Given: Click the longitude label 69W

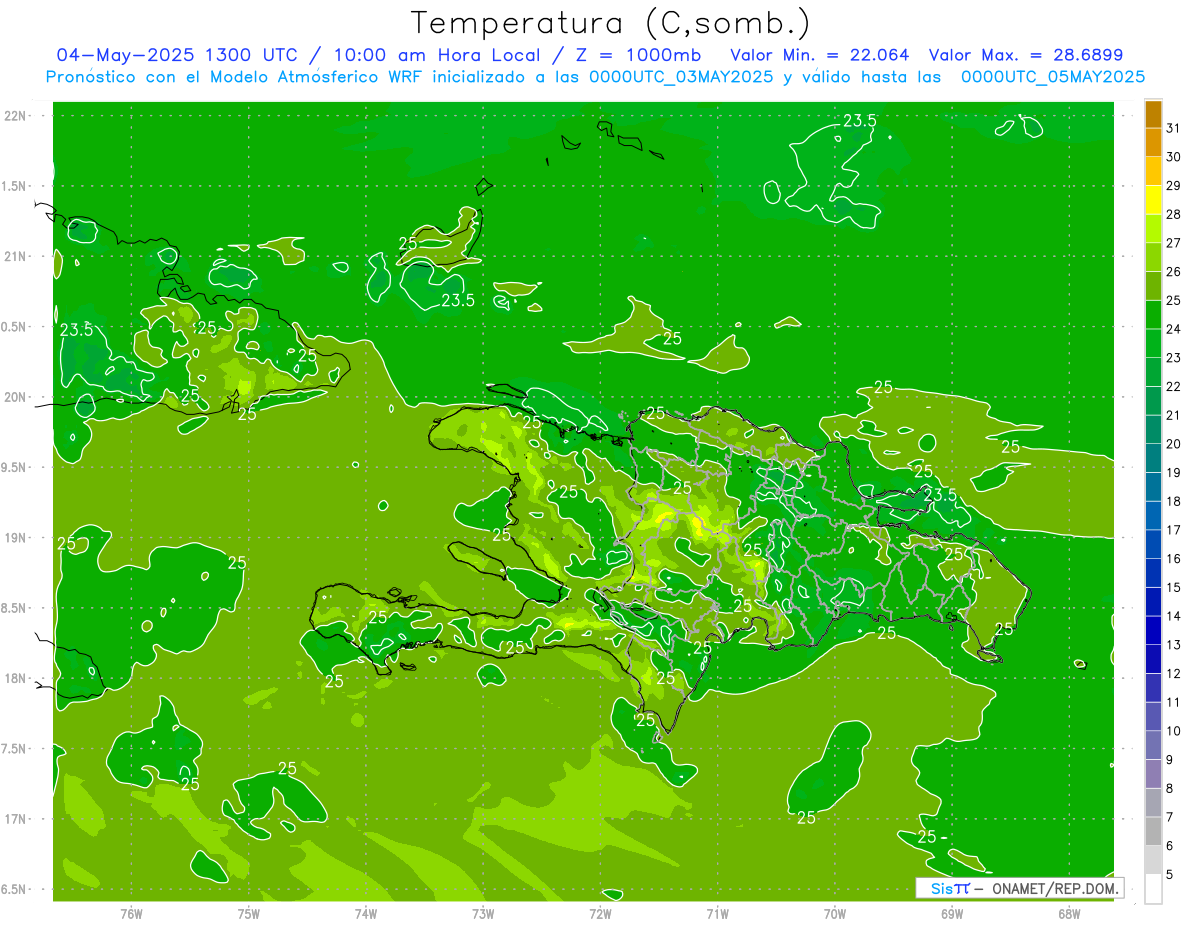Looking at the screenshot, I should pos(952,914).
